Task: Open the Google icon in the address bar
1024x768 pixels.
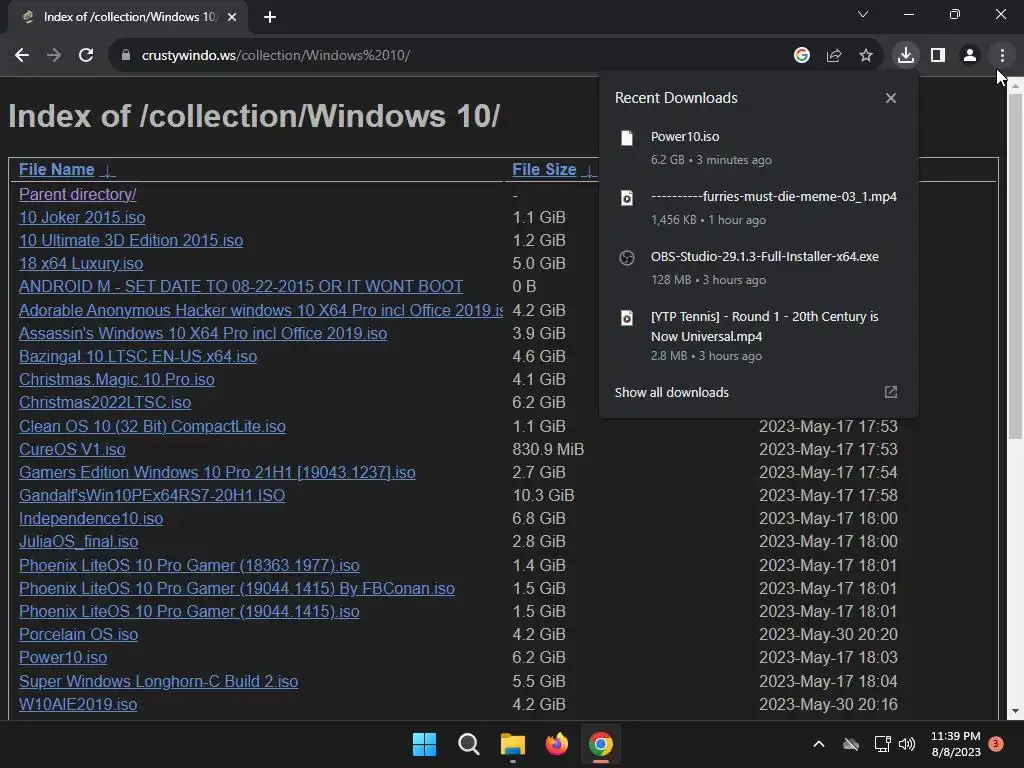Action: click(802, 56)
